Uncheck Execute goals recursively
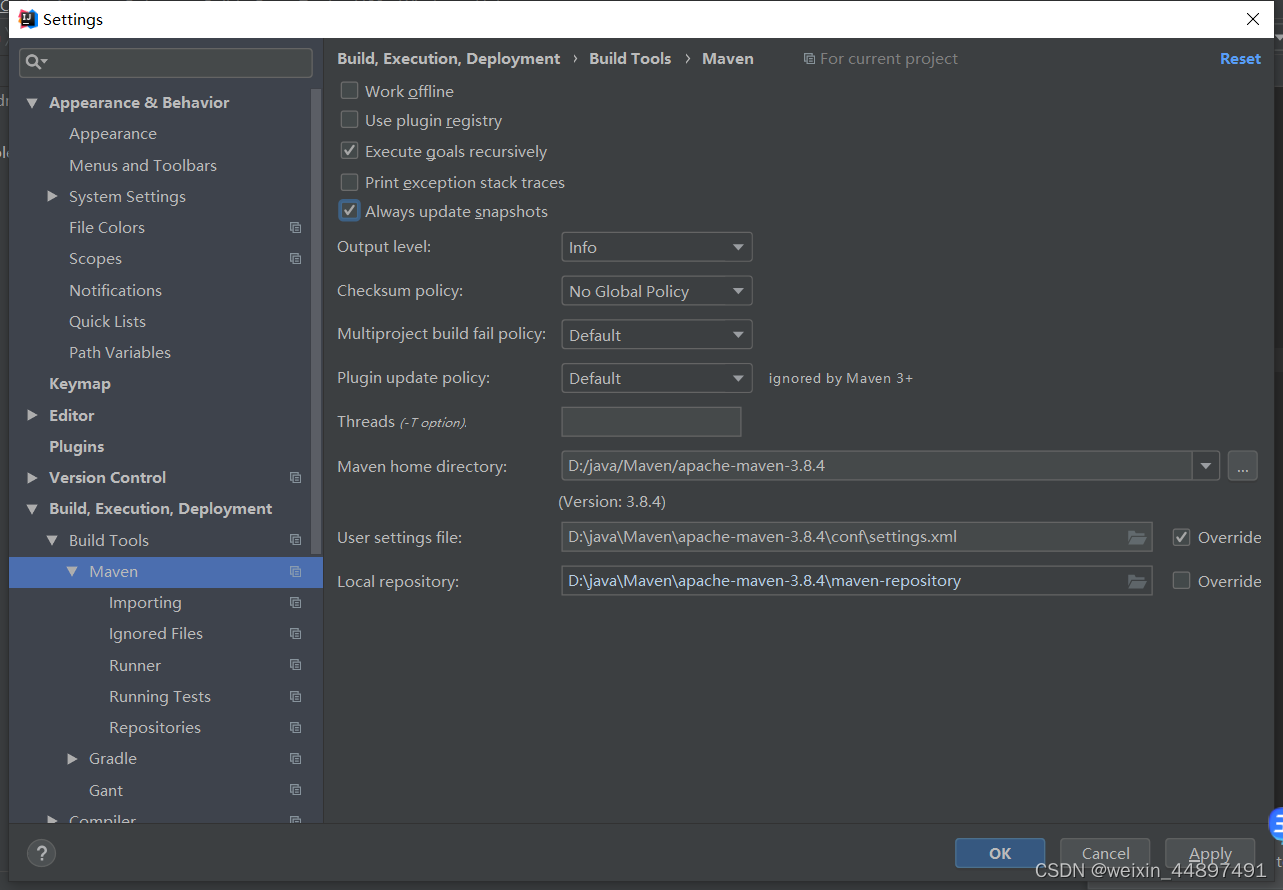The image size is (1283, 890). click(x=349, y=151)
